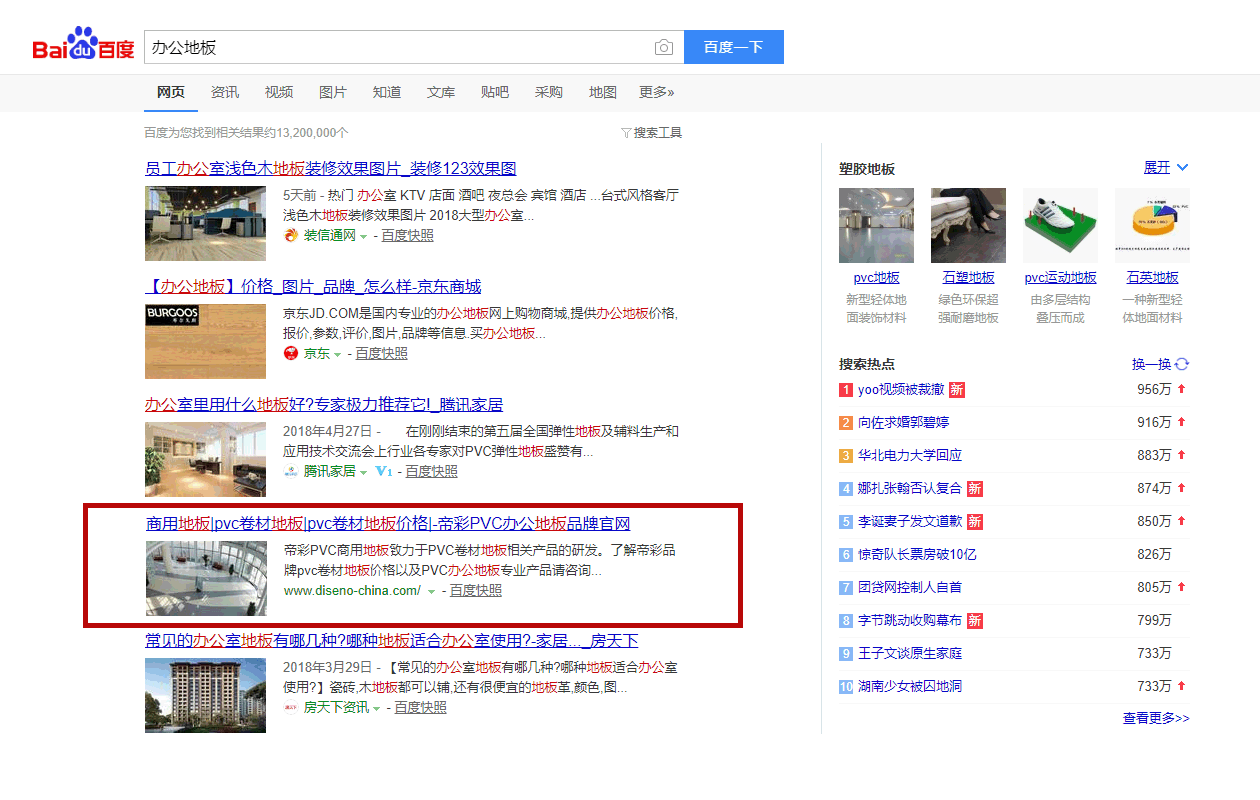Open 百度快照 for the 房天下资讯 result
Viewport: 1260px width, 800px height.
tap(420, 708)
